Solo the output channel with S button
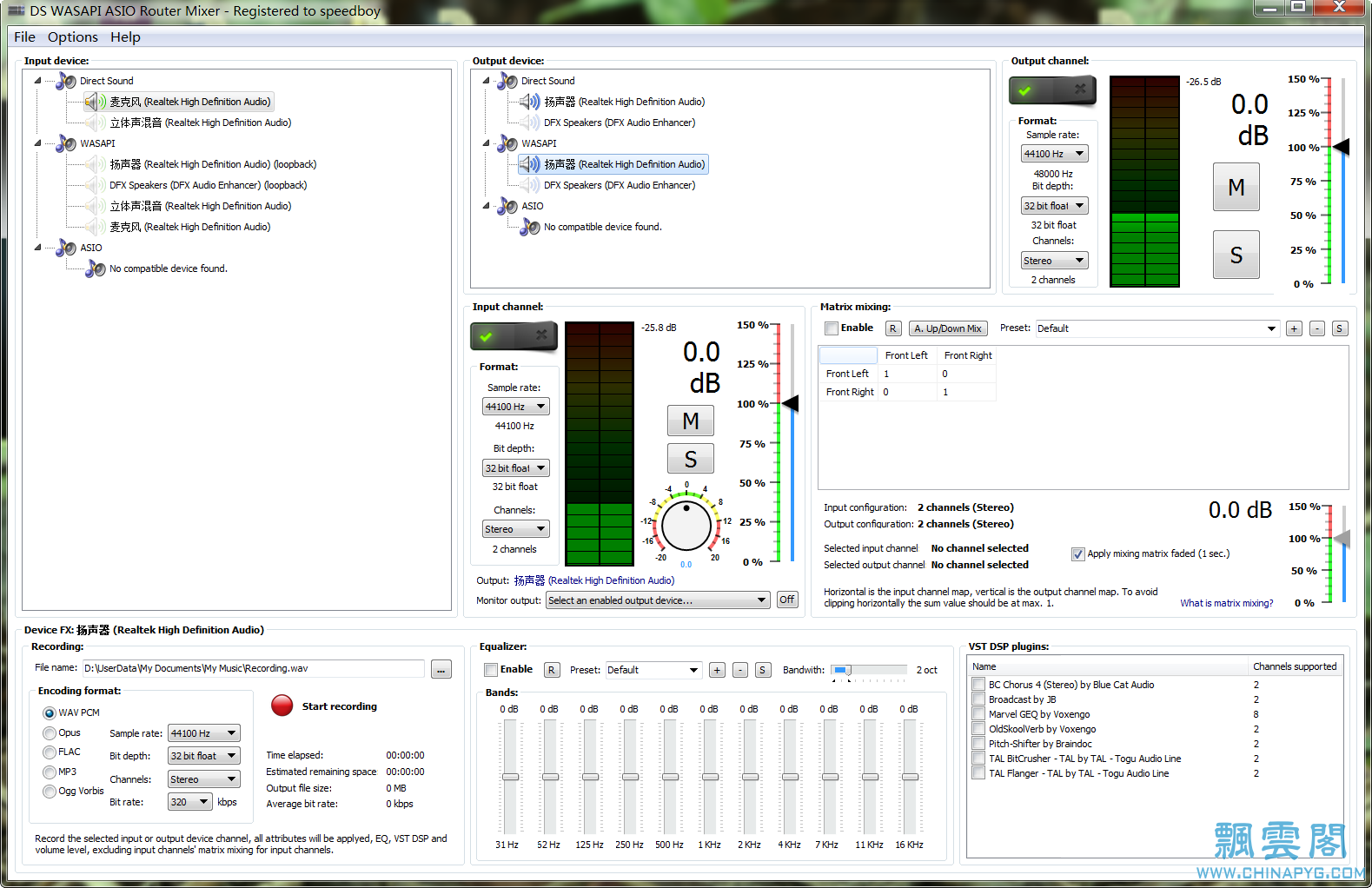Screen dimensions: 1372x888 [1236, 255]
